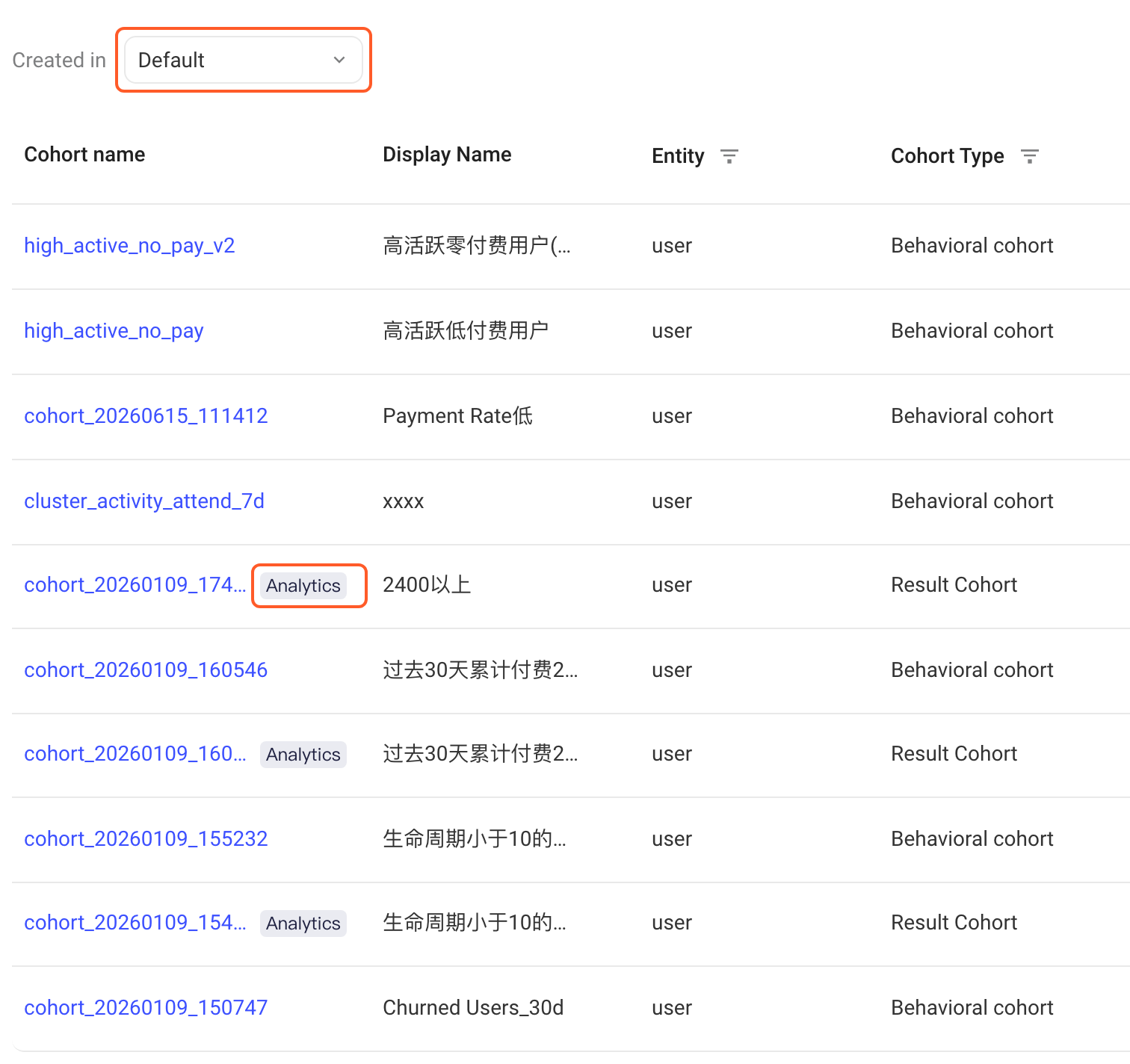Open cohort_20260109_174... link
This screenshot has height=1064, width=1130.
[135, 585]
